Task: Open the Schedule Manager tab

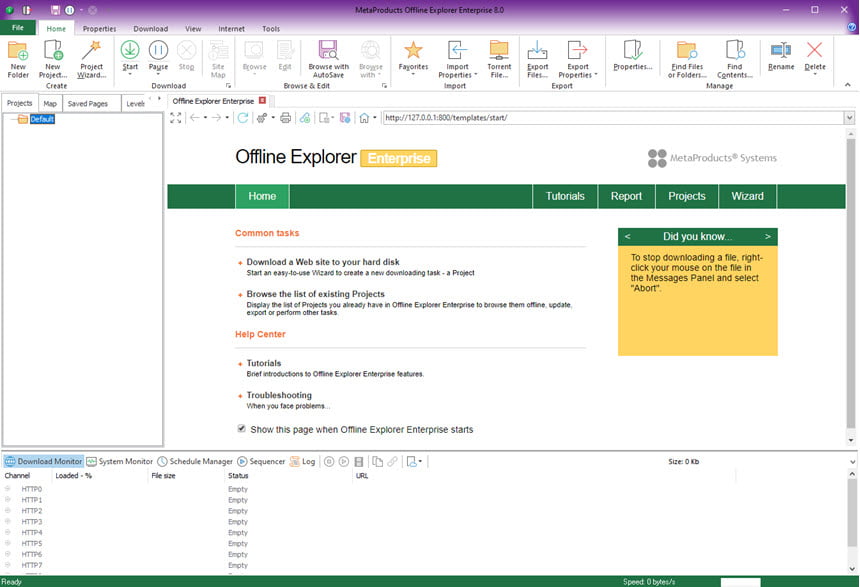Action: (195, 461)
